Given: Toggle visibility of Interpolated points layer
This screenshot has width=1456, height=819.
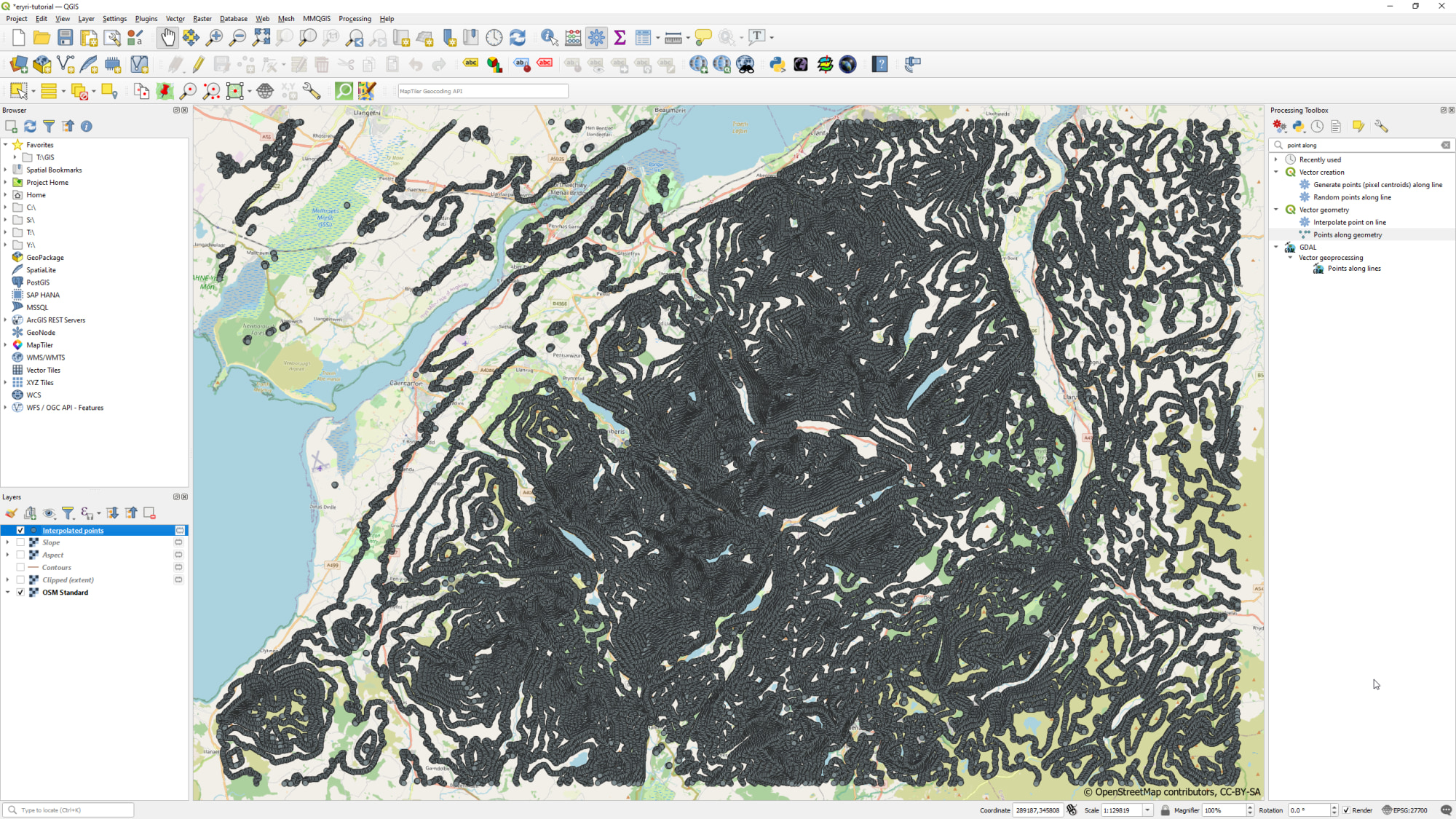Looking at the screenshot, I should (20, 530).
